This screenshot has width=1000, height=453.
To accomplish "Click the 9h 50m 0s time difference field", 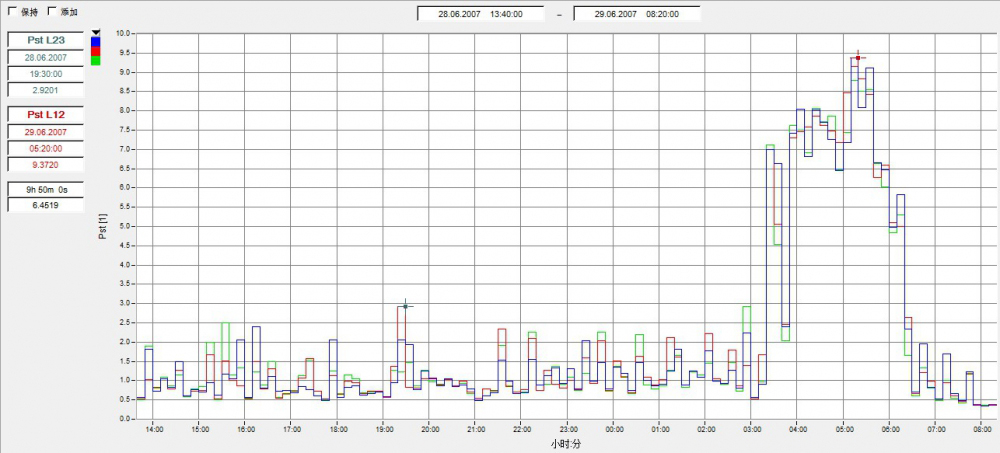I will pyautogui.click(x=48, y=188).
